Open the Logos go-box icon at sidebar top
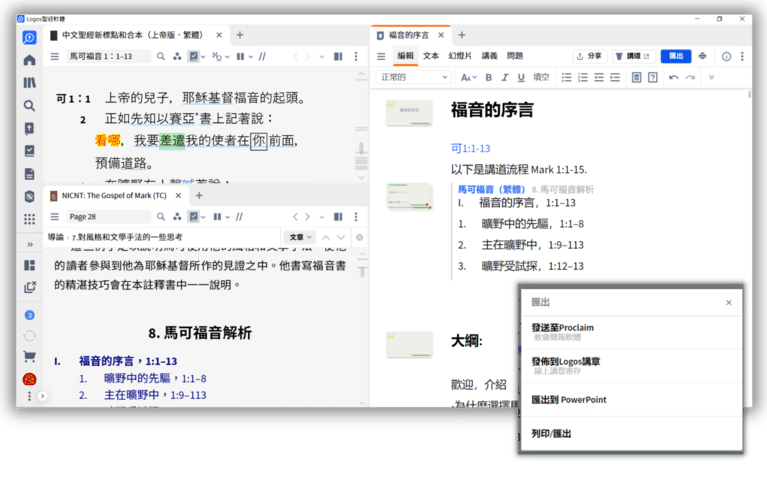The image size is (767, 479). pos(29,37)
